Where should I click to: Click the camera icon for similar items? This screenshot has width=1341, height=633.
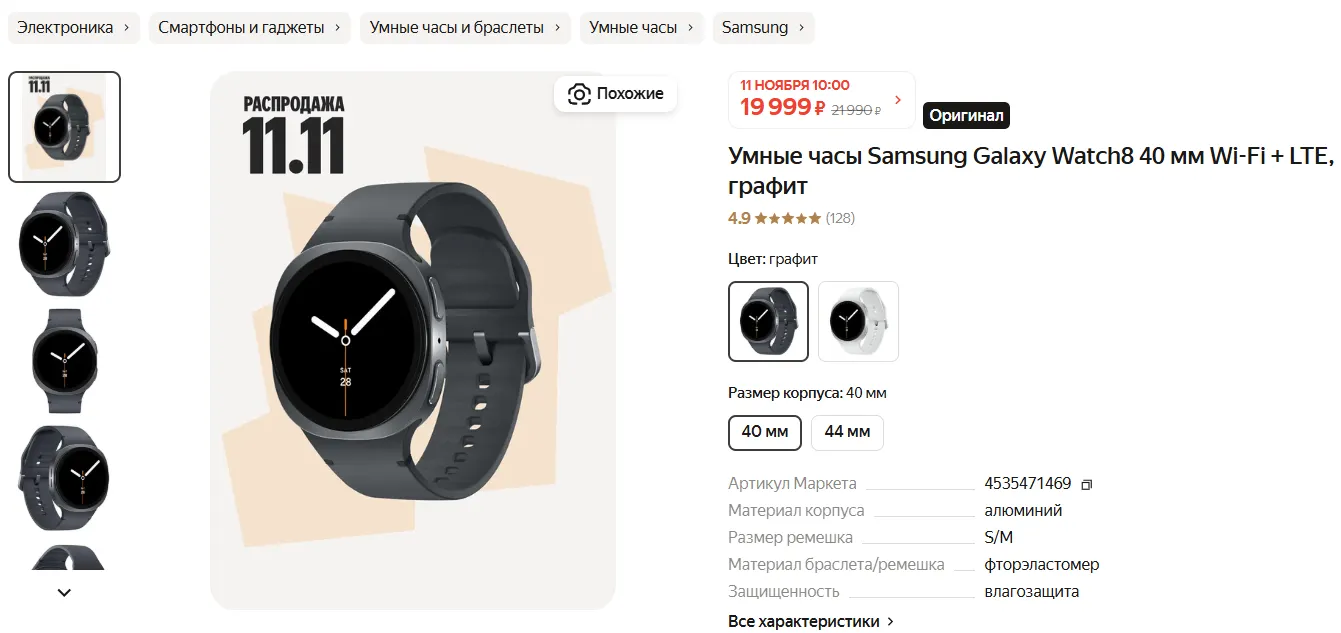pyautogui.click(x=579, y=94)
